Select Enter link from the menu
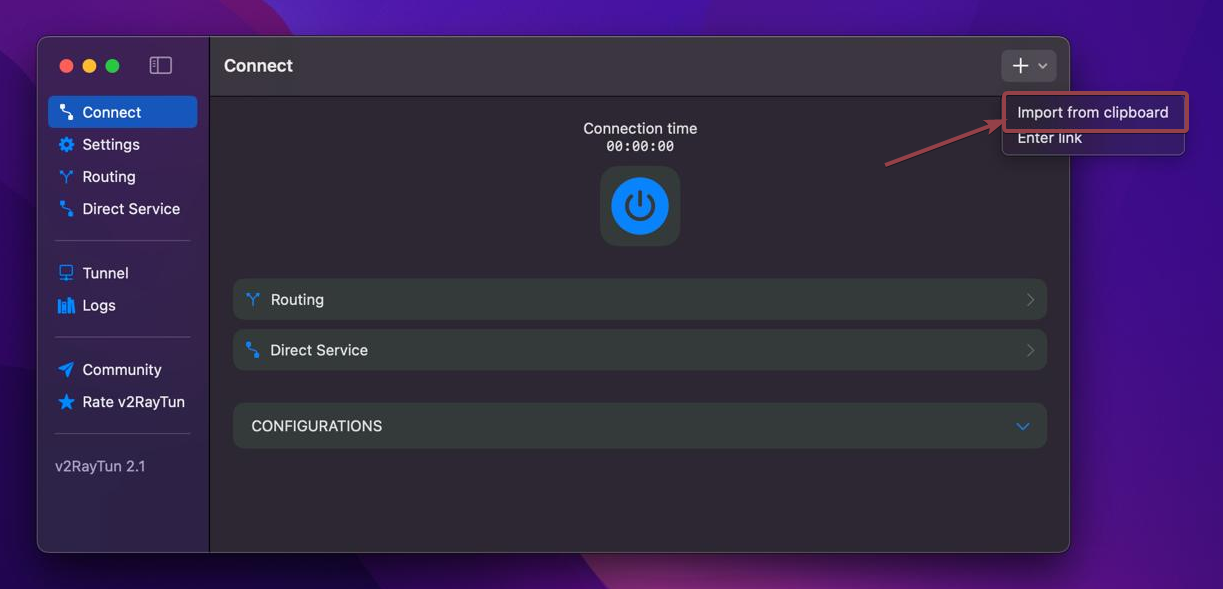The width and height of the screenshot is (1223, 589). click(1052, 138)
